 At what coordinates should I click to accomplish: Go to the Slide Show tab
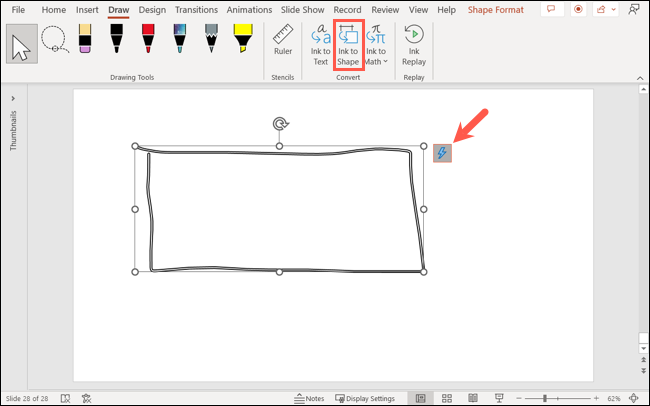pos(303,10)
